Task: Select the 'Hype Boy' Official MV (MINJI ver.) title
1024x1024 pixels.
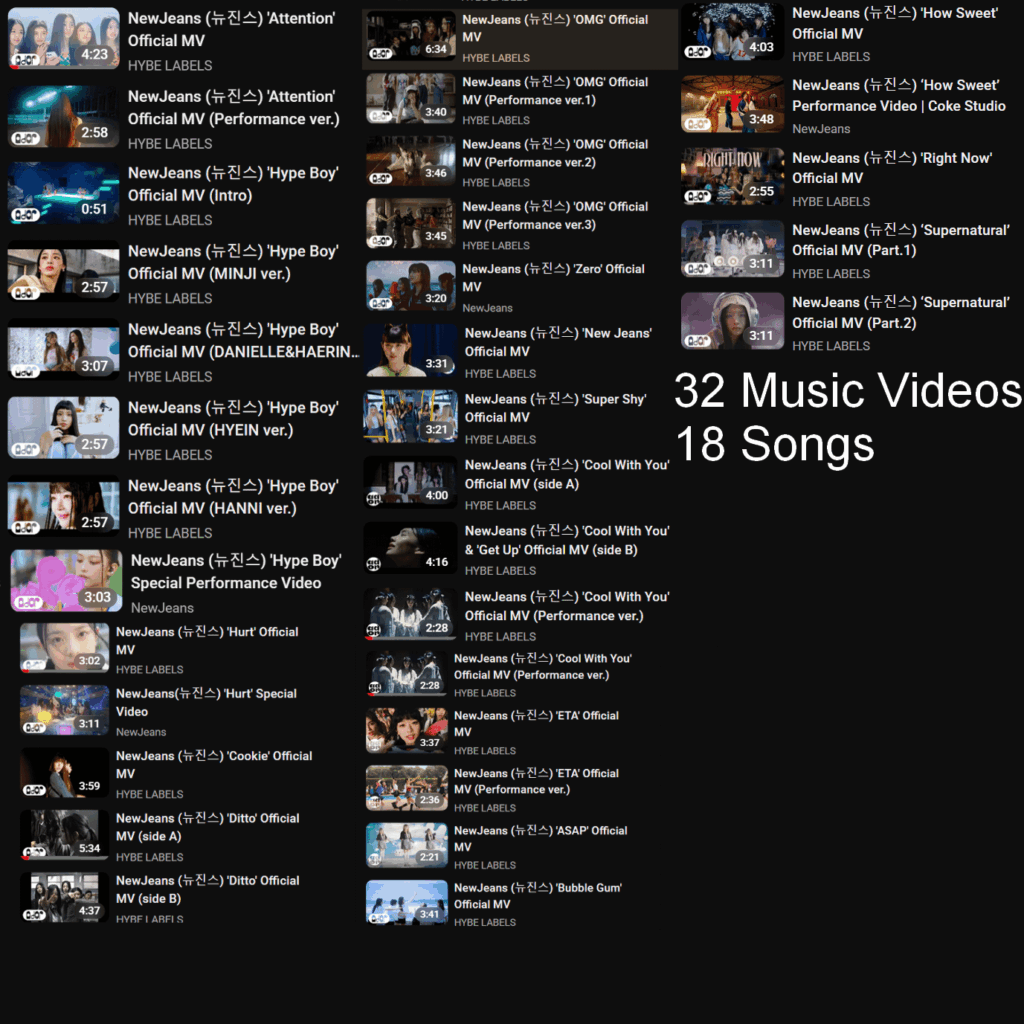Action: click(233, 263)
